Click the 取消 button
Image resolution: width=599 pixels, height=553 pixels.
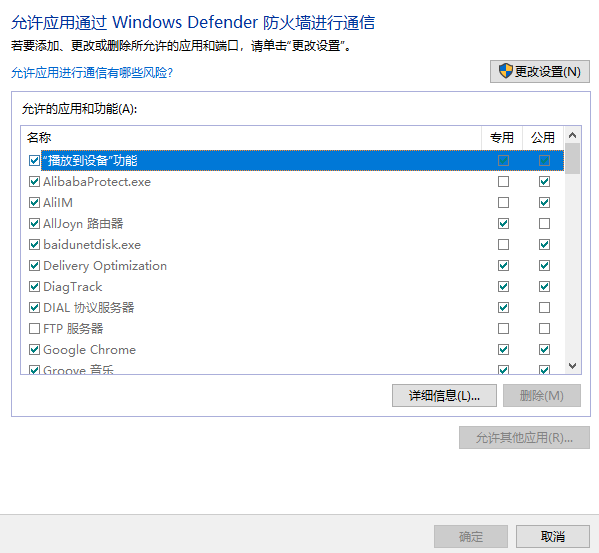coord(552,537)
